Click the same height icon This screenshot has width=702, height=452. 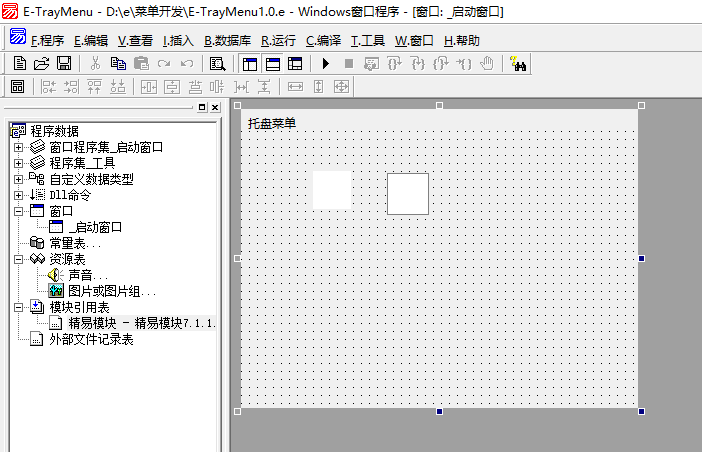(x=318, y=86)
